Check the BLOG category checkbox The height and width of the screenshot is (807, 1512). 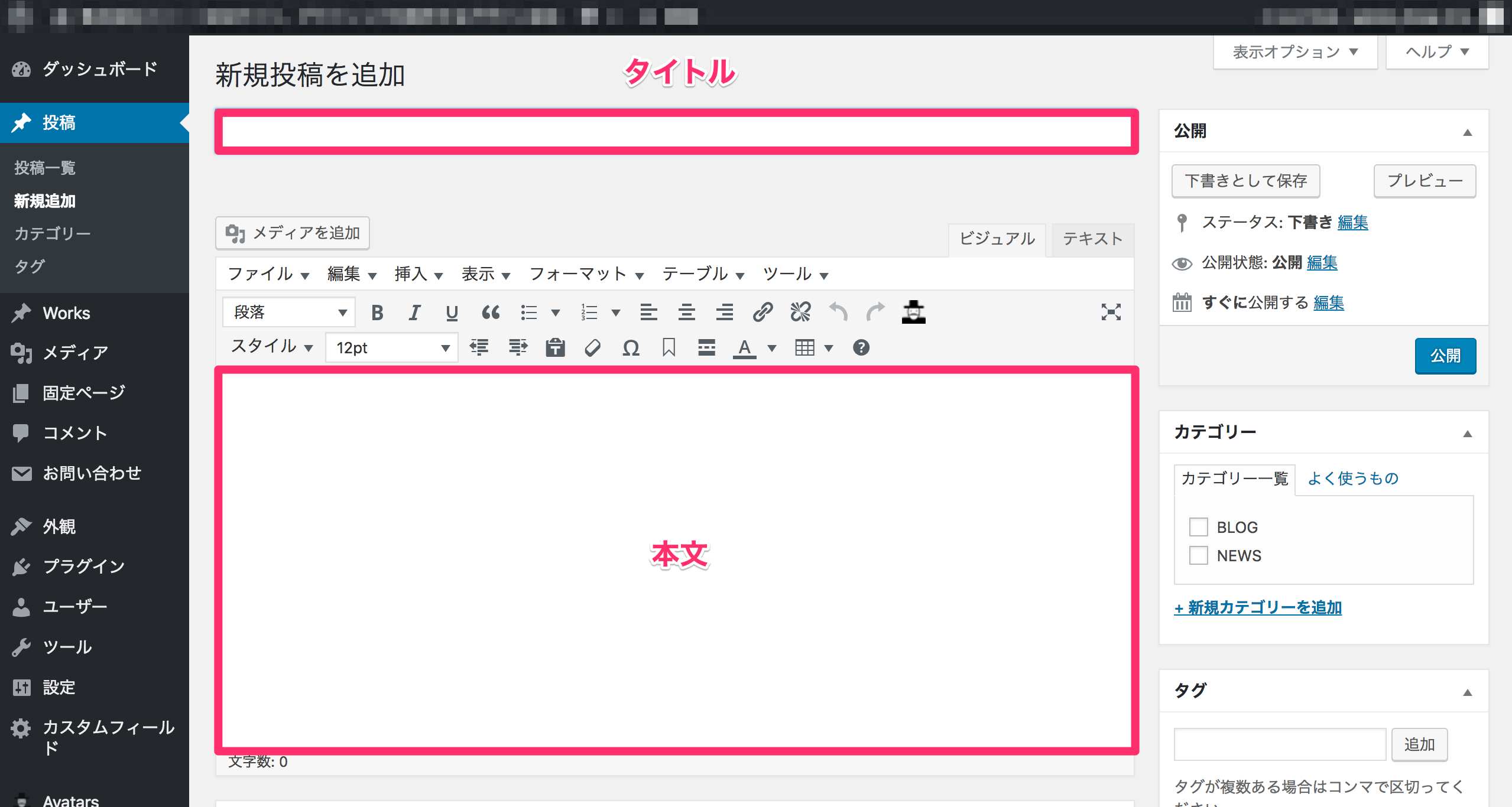coord(1198,526)
